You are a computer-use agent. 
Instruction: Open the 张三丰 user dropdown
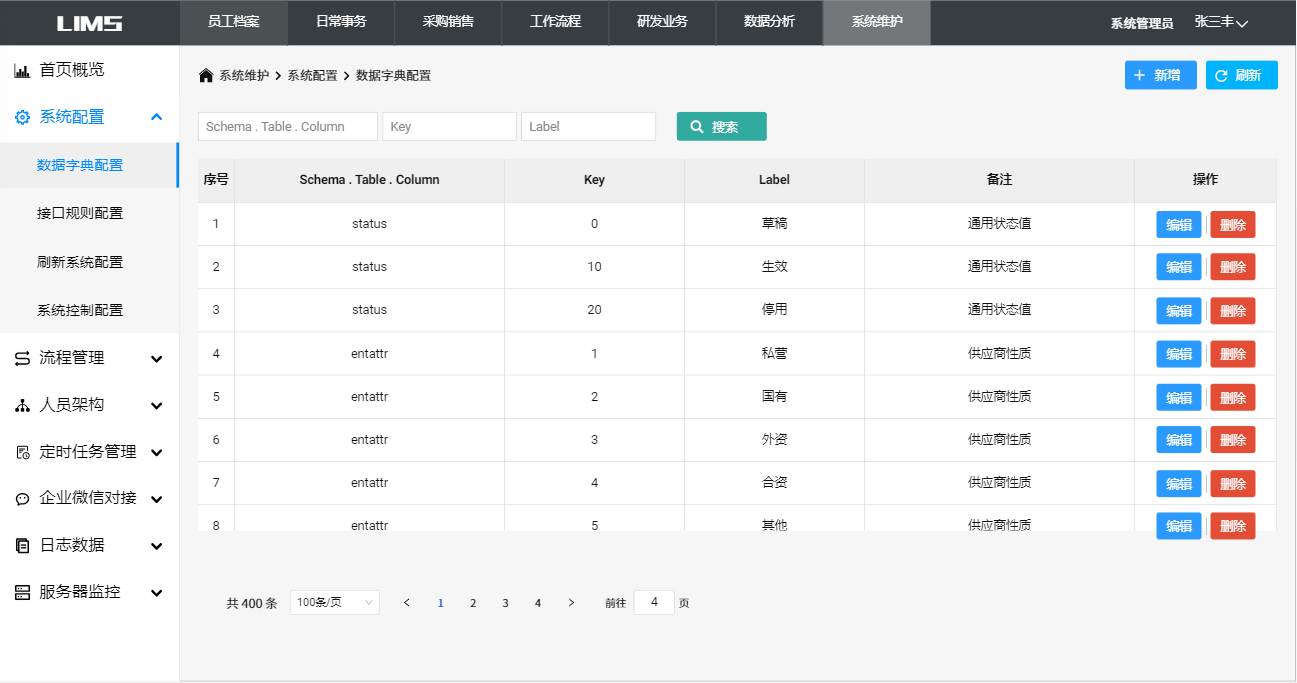tap(1221, 22)
